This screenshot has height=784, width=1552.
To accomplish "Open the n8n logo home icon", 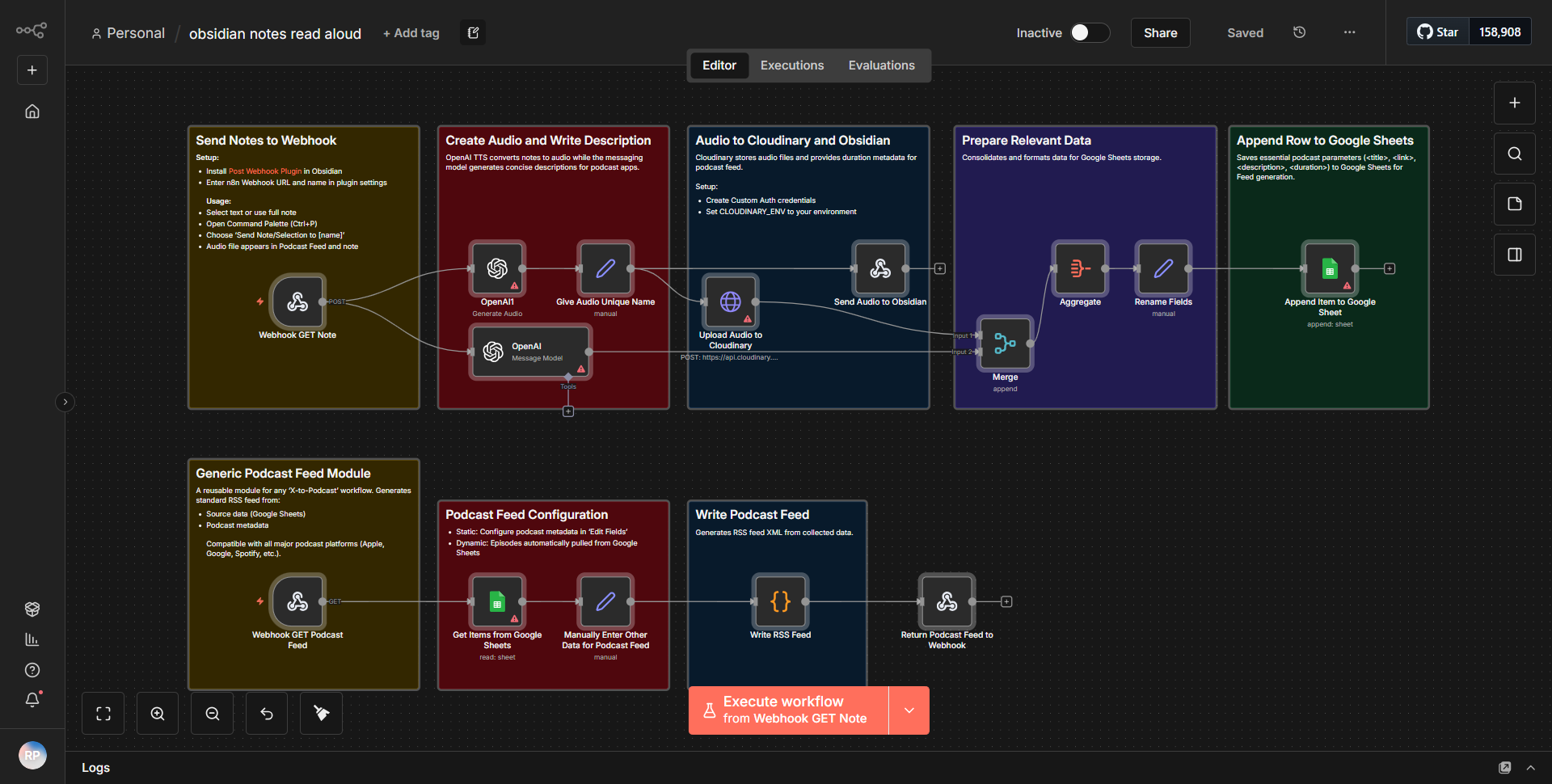I will point(32,31).
